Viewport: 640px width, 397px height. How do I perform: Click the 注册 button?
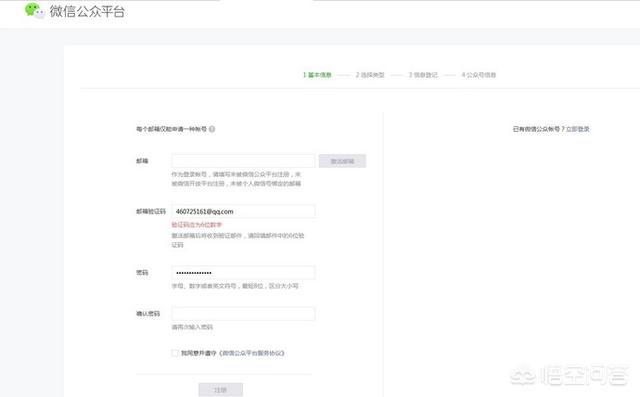point(220,390)
